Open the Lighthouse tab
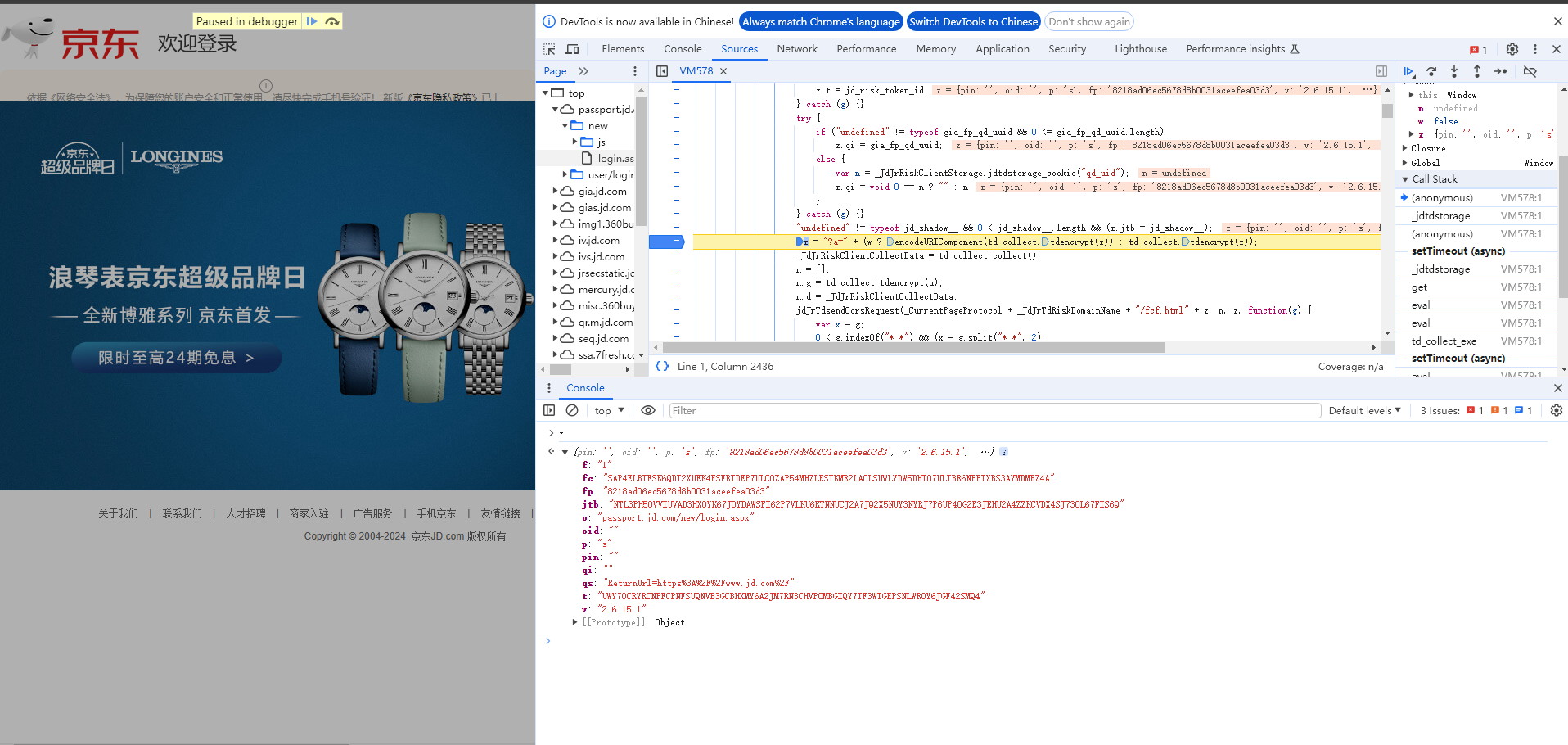 click(1140, 49)
